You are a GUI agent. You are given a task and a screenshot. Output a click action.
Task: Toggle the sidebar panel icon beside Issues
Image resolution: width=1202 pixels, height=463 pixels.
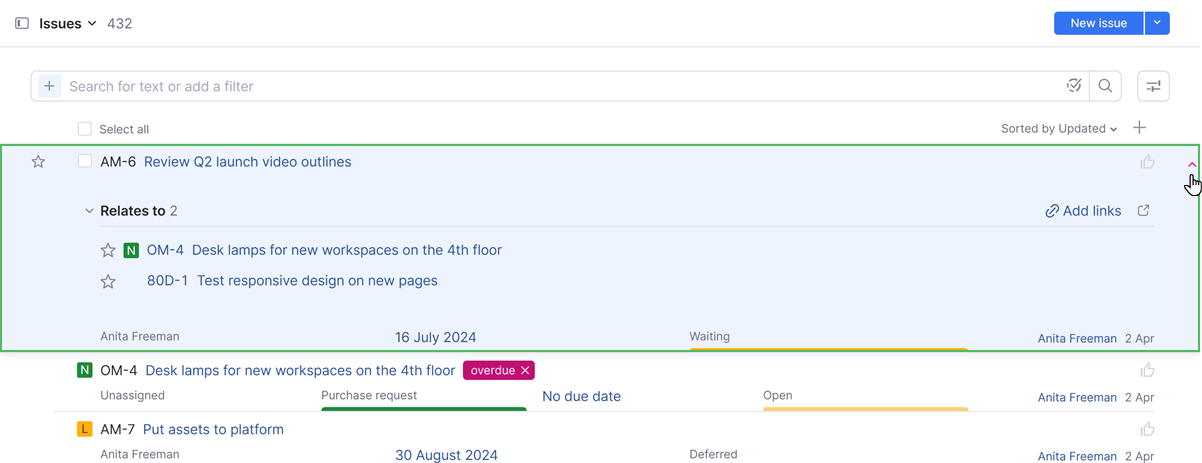(22, 23)
